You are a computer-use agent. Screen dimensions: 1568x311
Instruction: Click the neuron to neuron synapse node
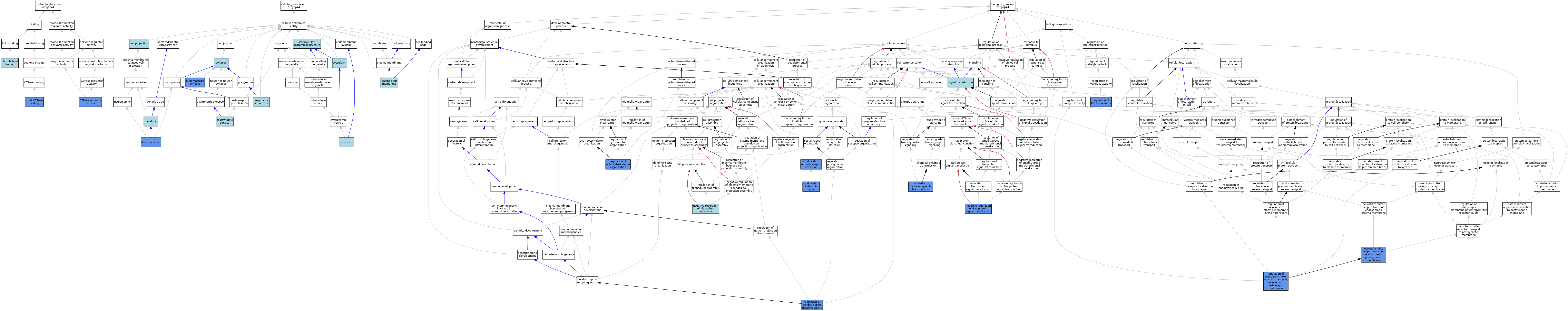[221, 82]
